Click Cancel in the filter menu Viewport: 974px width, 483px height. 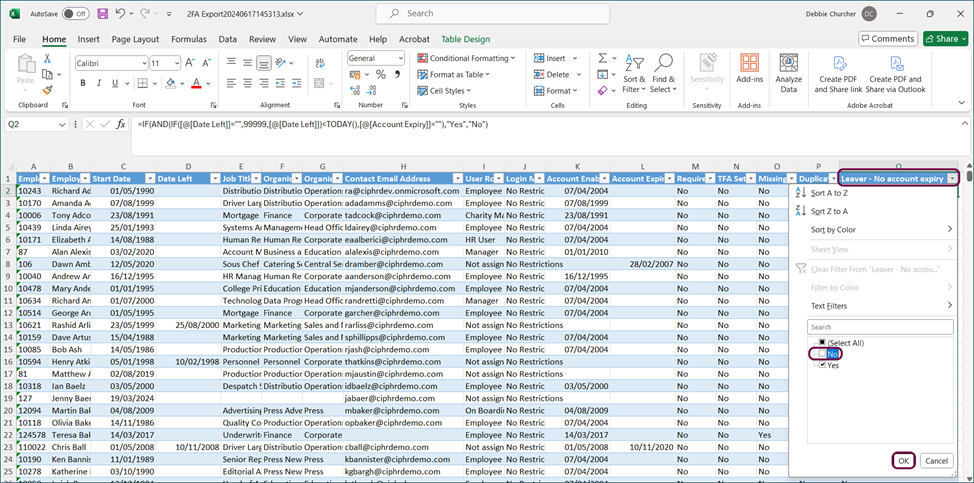(936, 461)
